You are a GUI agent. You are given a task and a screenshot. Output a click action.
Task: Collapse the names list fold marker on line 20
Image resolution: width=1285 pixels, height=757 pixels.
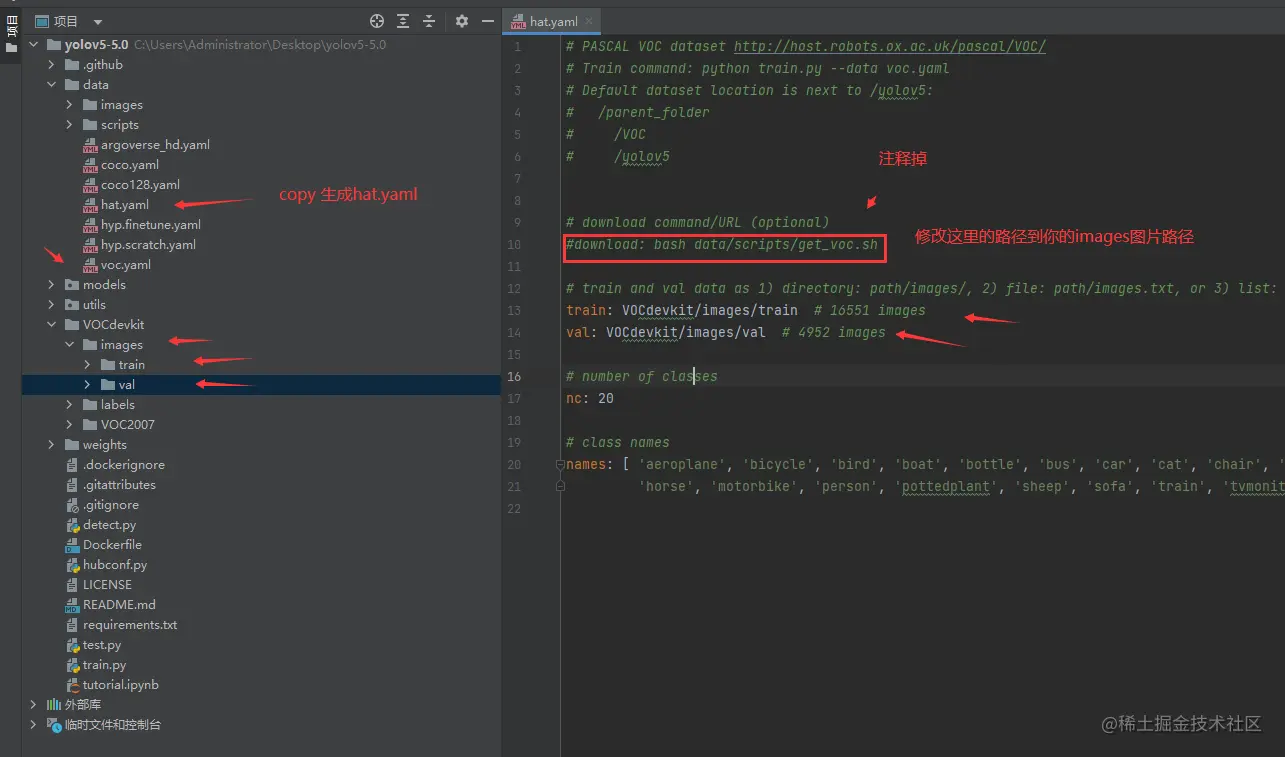point(561,465)
